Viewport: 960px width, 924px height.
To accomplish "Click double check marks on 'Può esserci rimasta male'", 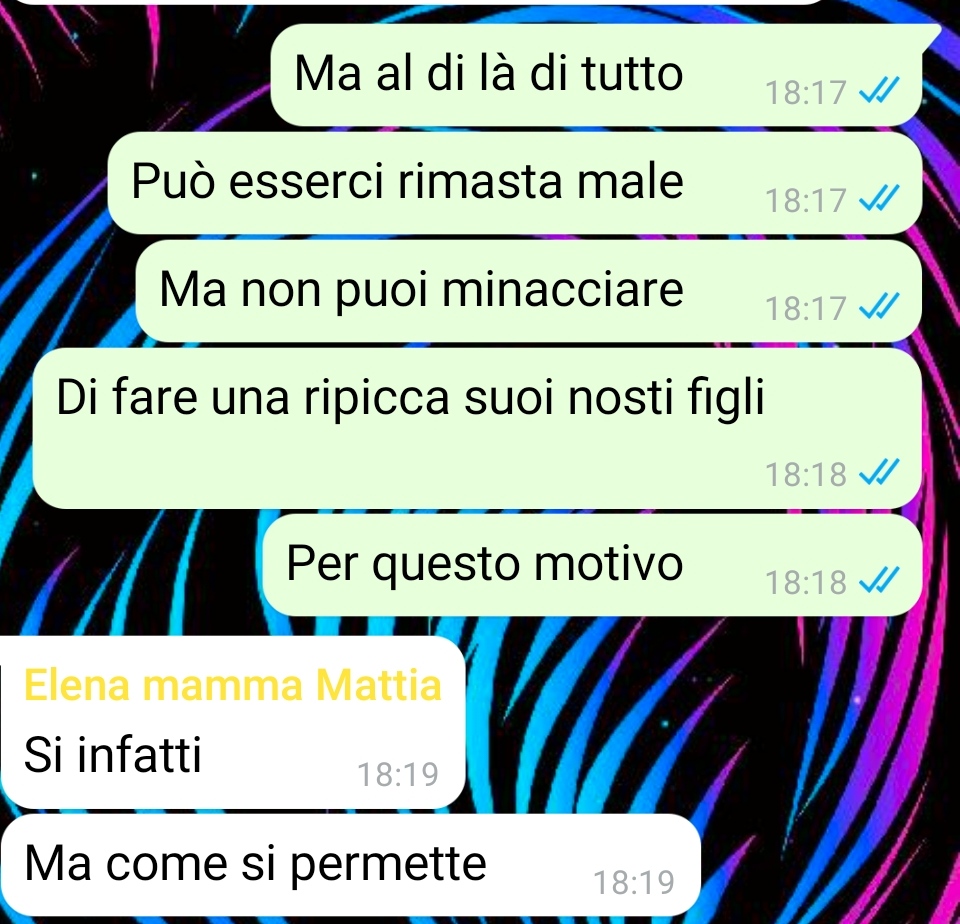I will click(x=879, y=199).
